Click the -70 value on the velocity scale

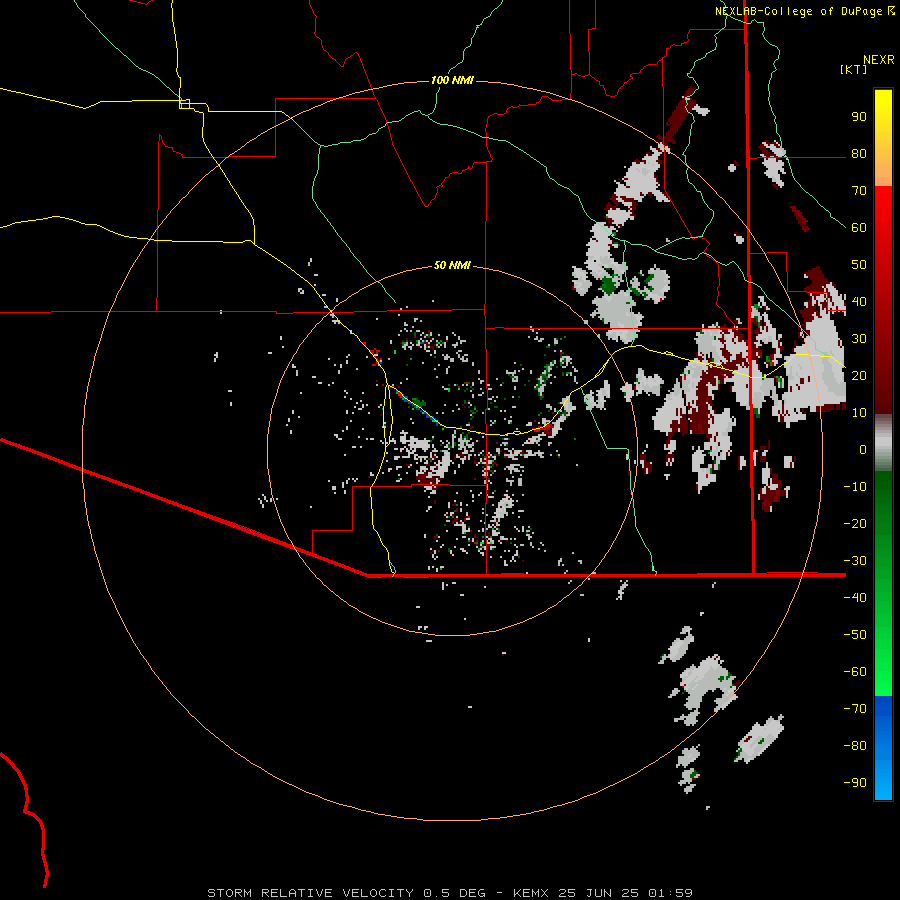(855, 709)
